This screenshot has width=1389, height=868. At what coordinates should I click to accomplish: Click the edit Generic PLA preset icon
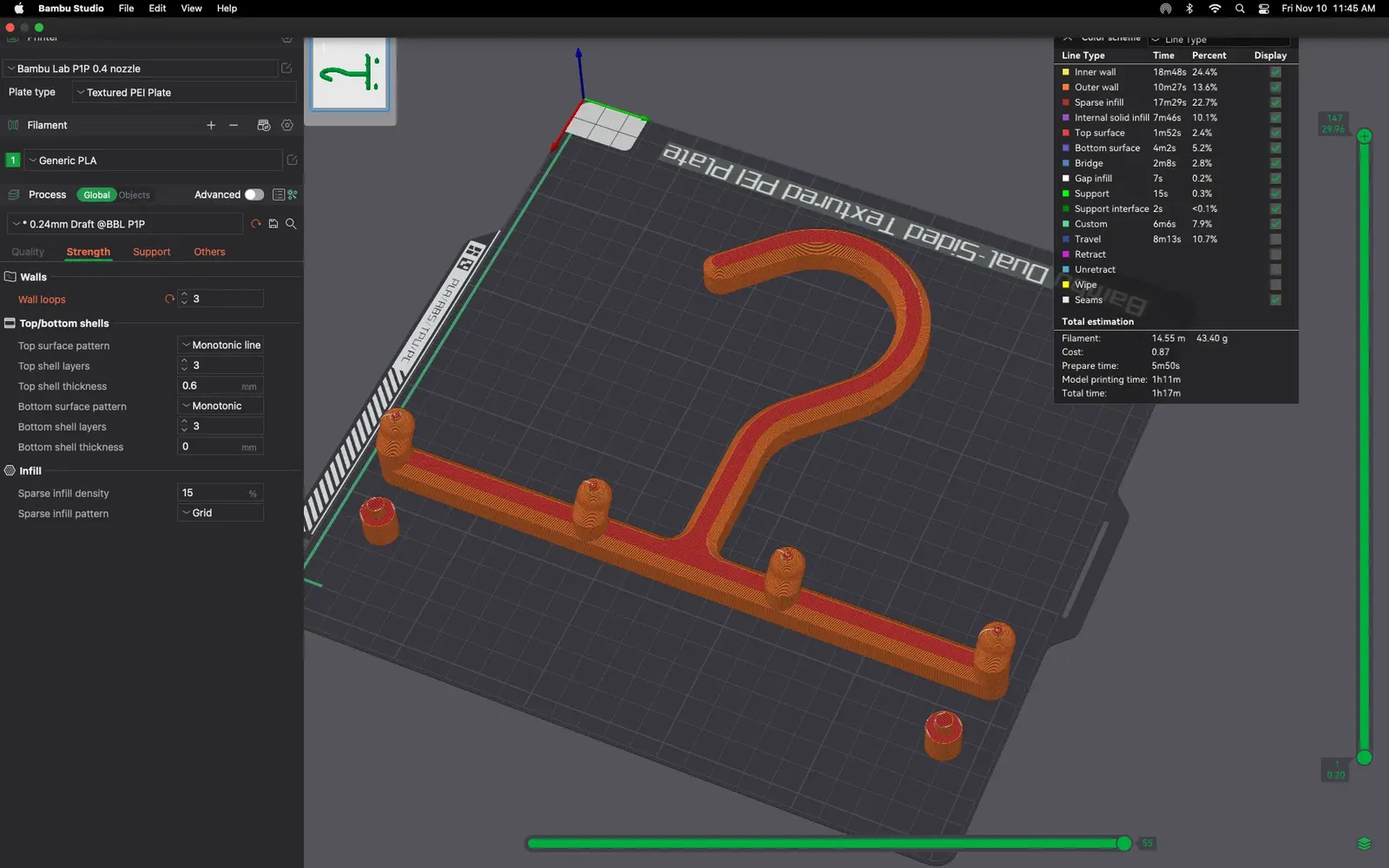click(x=292, y=160)
